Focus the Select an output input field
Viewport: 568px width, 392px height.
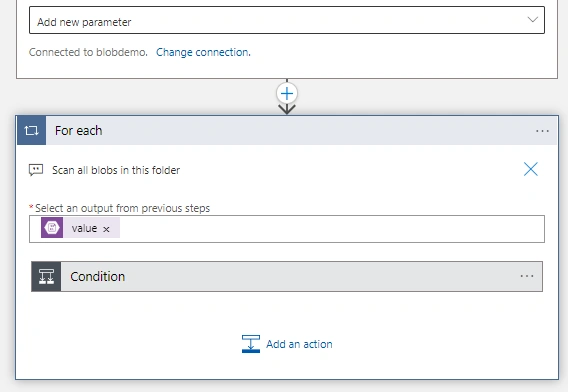coord(287,229)
